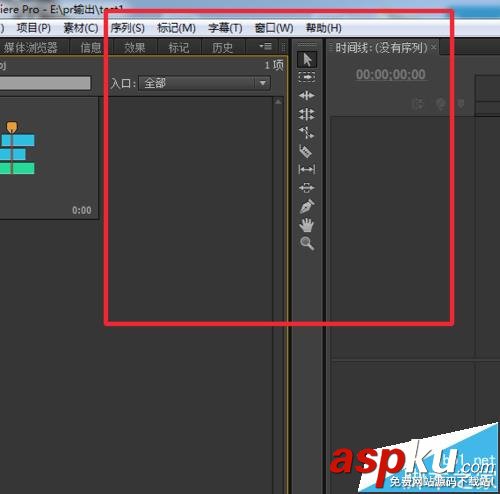
Task: Select the 时间线 (没有序列) tab
Action: click(381, 48)
